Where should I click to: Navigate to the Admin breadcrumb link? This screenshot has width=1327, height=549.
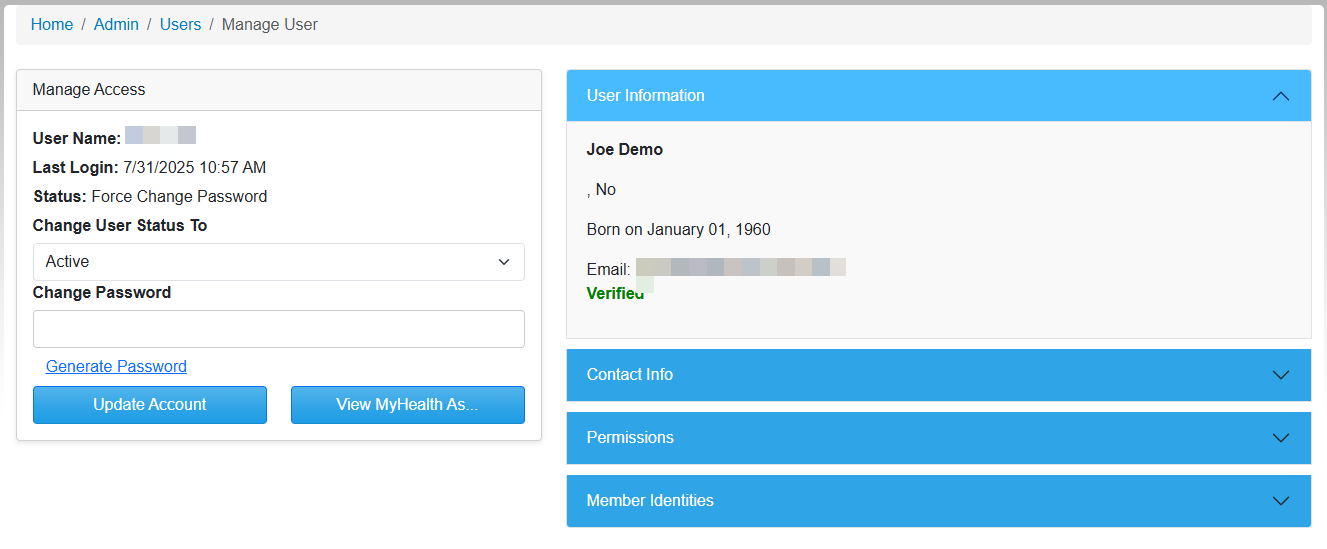pyautogui.click(x=116, y=25)
